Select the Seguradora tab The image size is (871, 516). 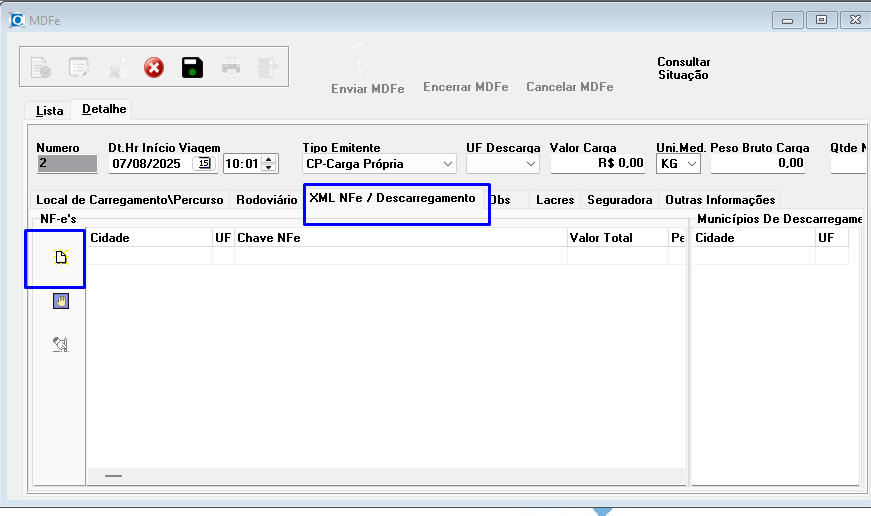coord(619,200)
